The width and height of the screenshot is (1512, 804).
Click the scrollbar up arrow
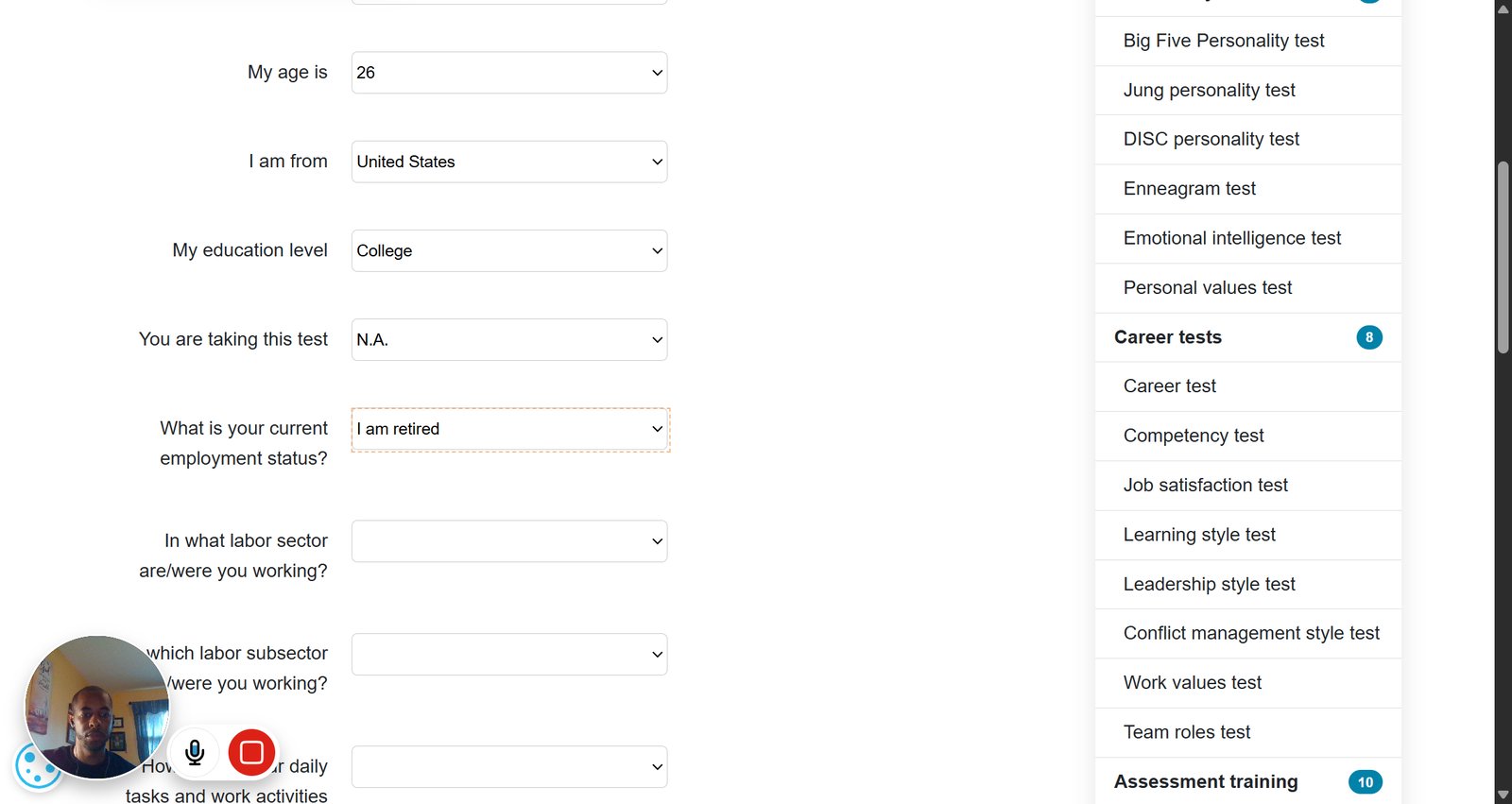(1503, 9)
